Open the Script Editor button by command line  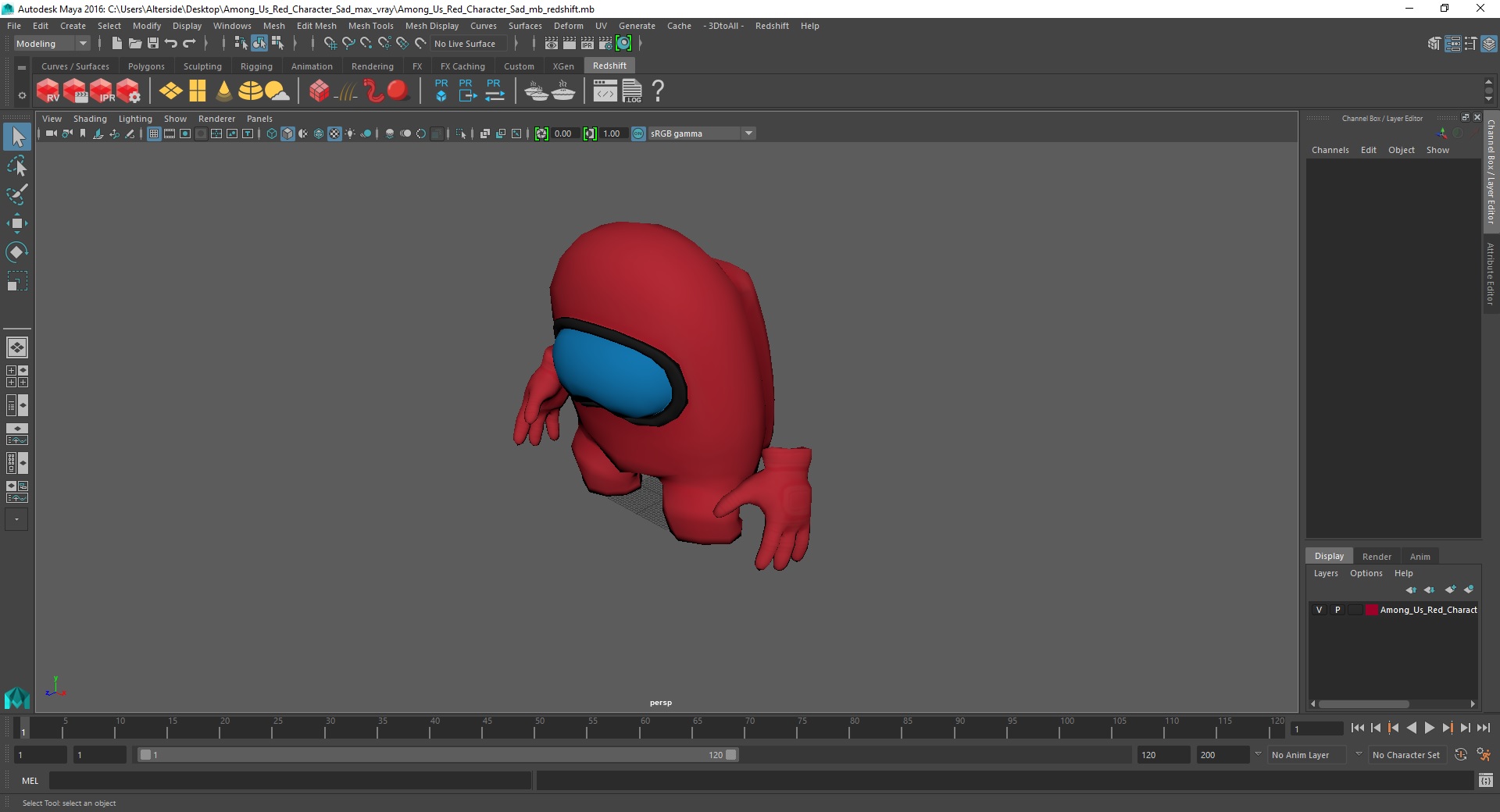(1485, 780)
